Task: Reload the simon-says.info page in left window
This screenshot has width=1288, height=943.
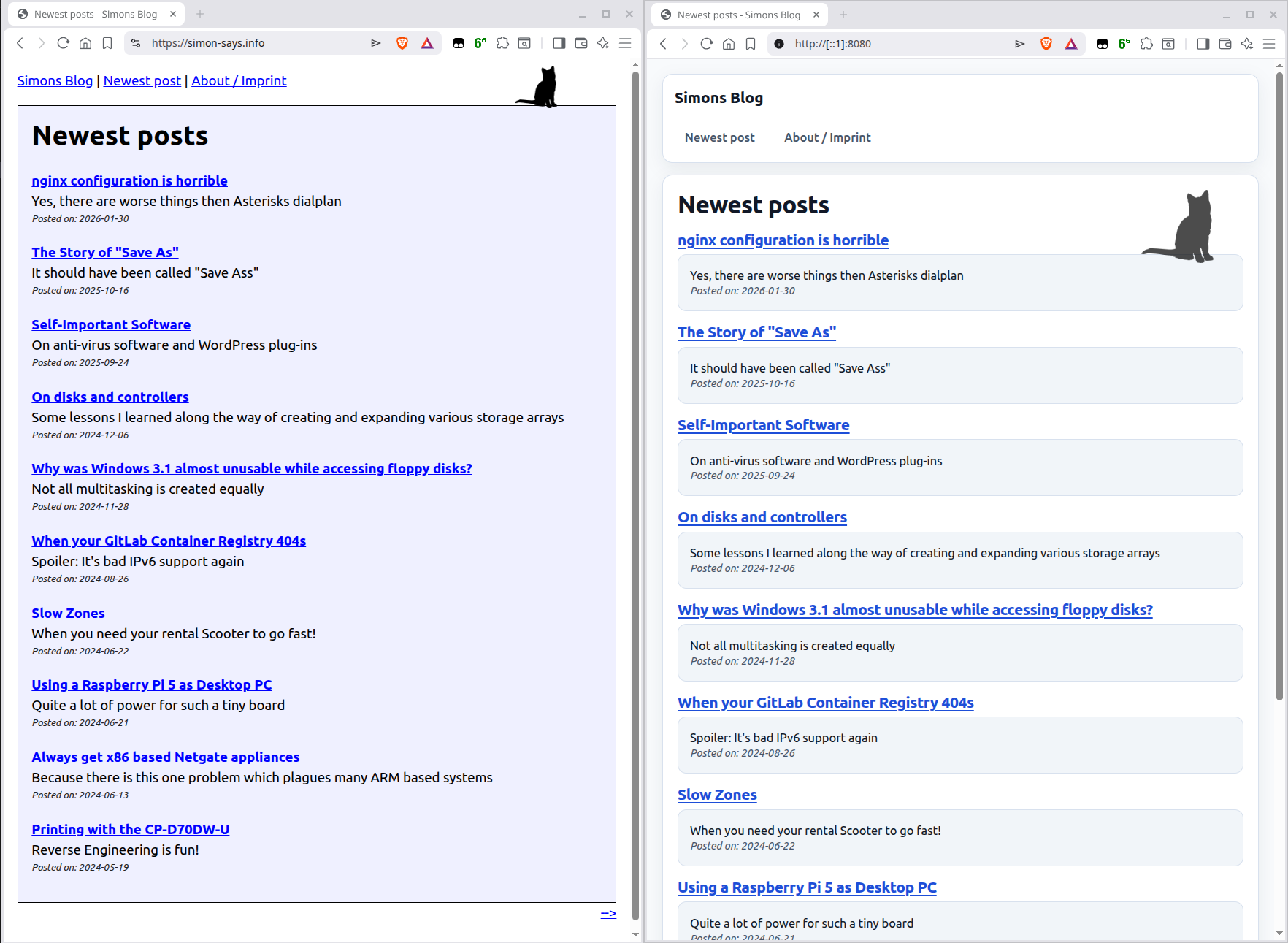Action: pyautogui.click(x=63, y=43)
